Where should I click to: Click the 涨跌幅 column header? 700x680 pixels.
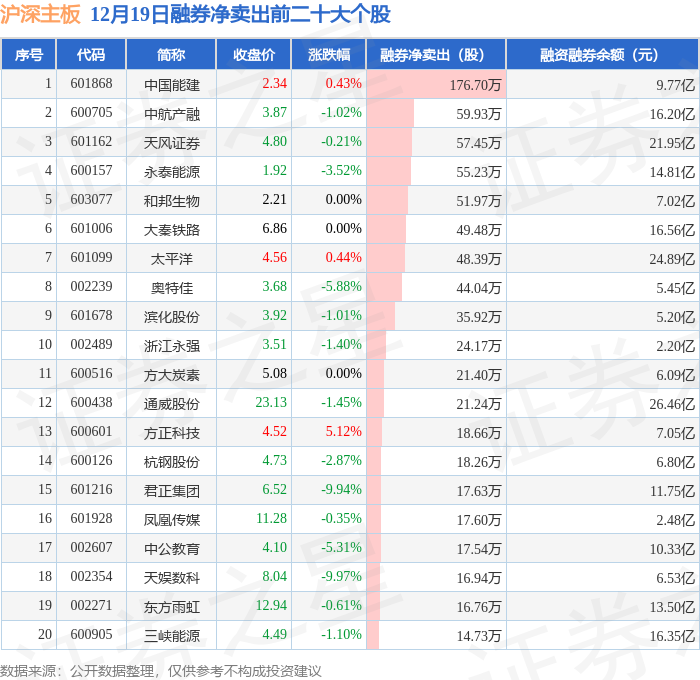click(x=329, y=54)
